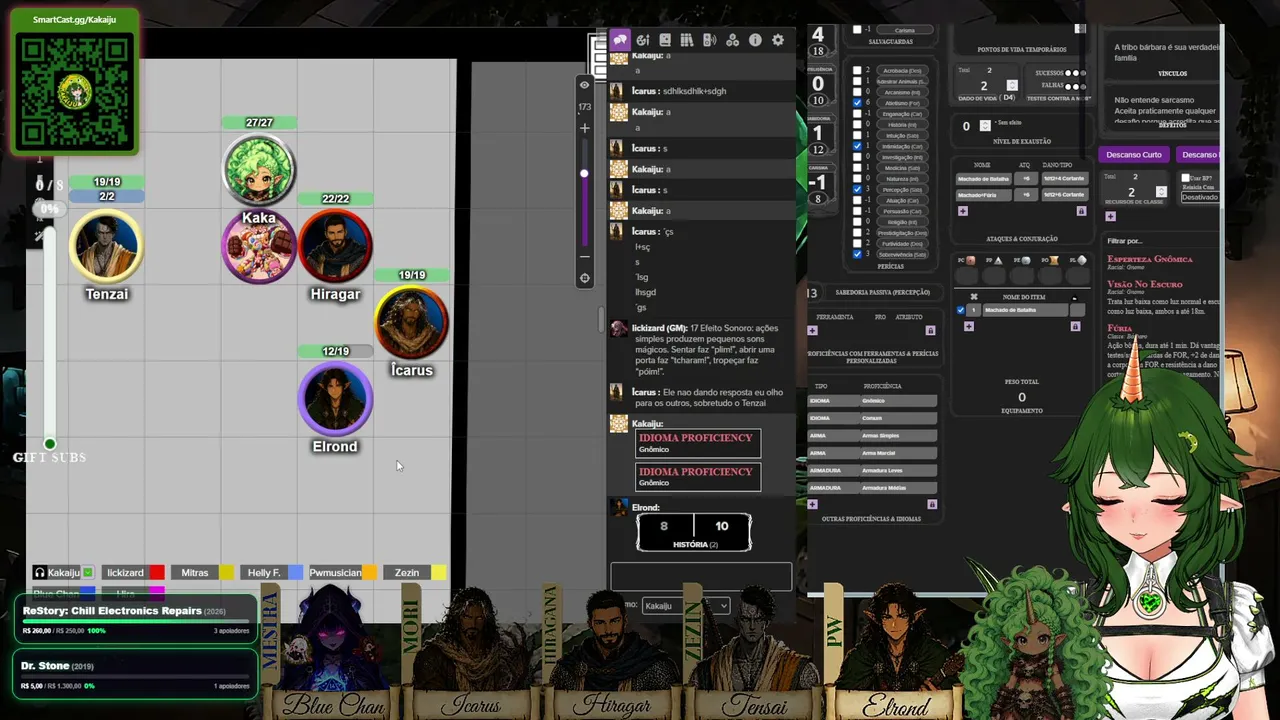Click the Descanso Curto button
This screenshot has width=1280, height=720.
(1134, 155)
